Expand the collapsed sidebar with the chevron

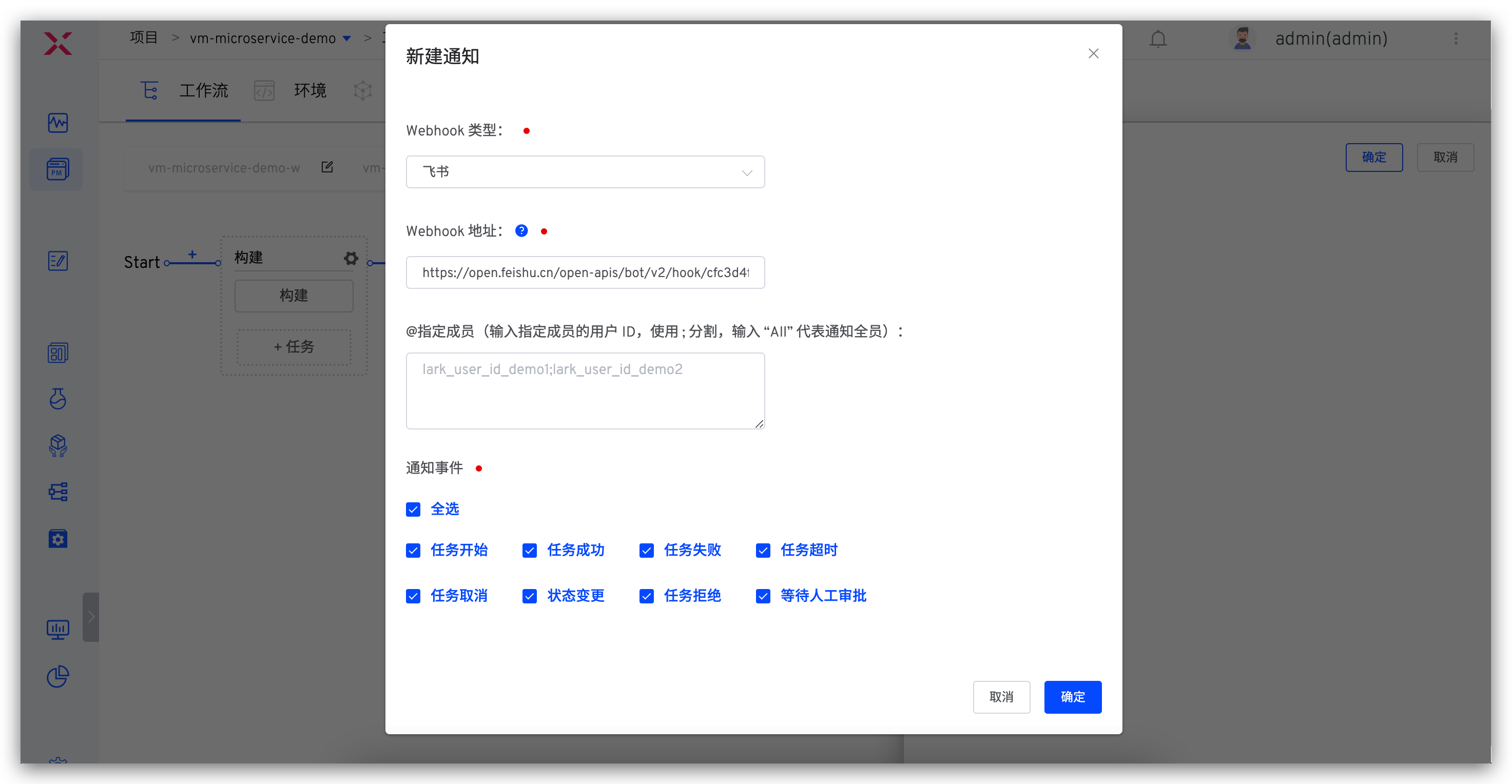tap(91, 617)
